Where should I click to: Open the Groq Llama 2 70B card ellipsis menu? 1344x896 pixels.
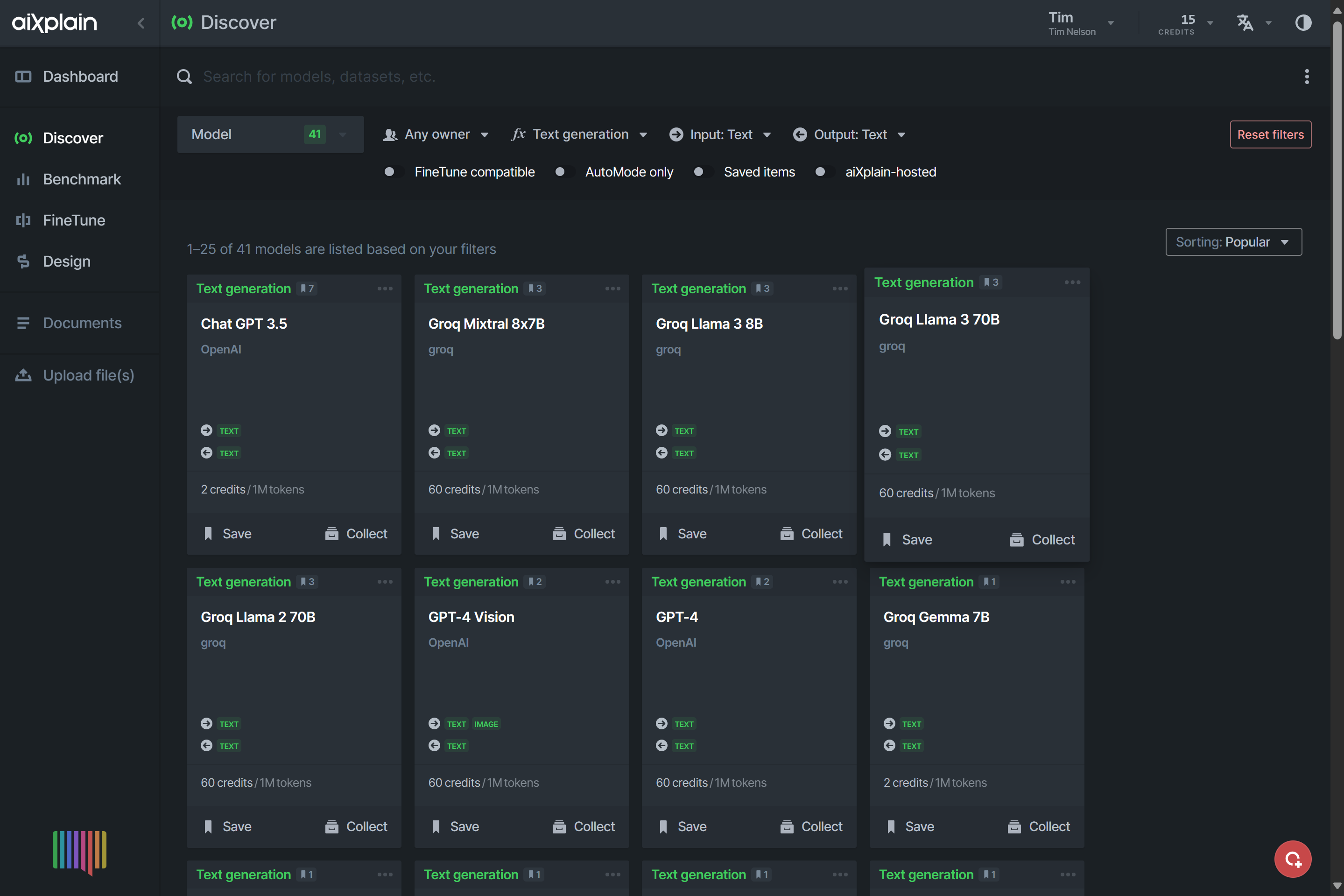coord(385,582)
